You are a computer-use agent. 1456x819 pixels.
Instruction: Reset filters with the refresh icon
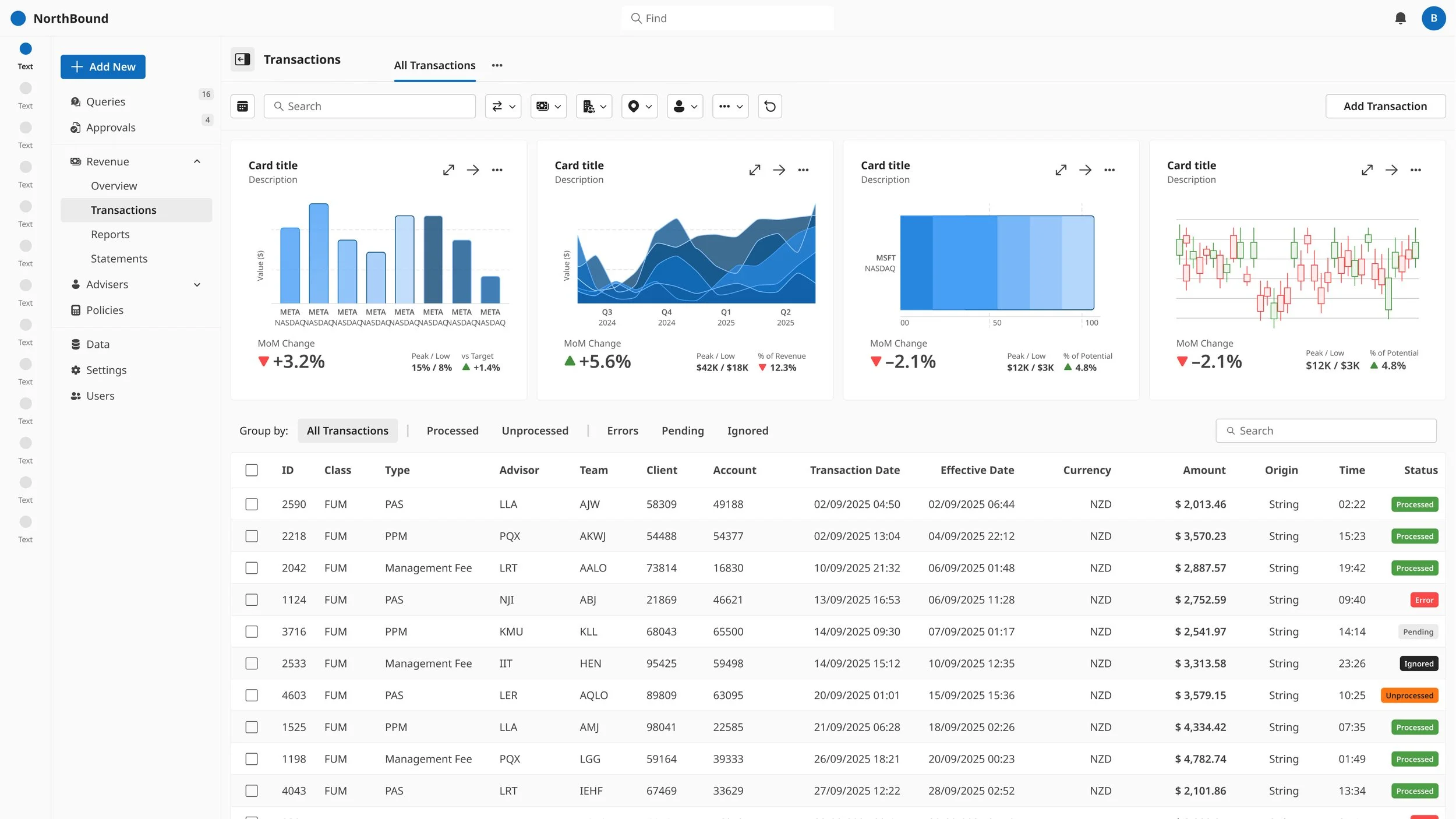tap(769, 106)
